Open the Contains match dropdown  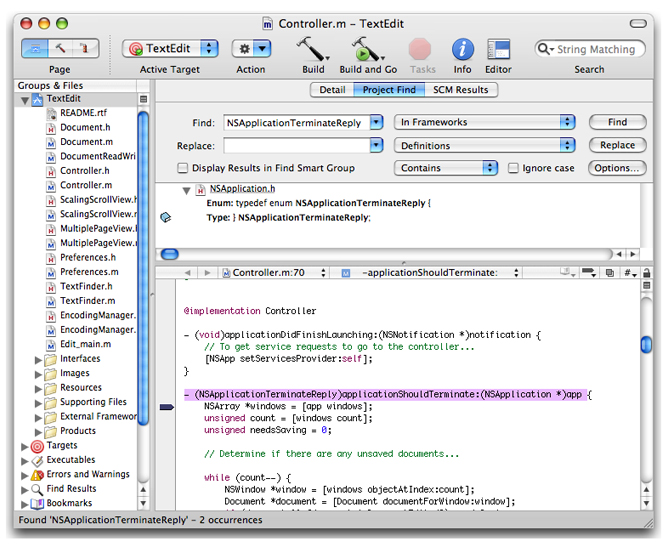[446, 168]
